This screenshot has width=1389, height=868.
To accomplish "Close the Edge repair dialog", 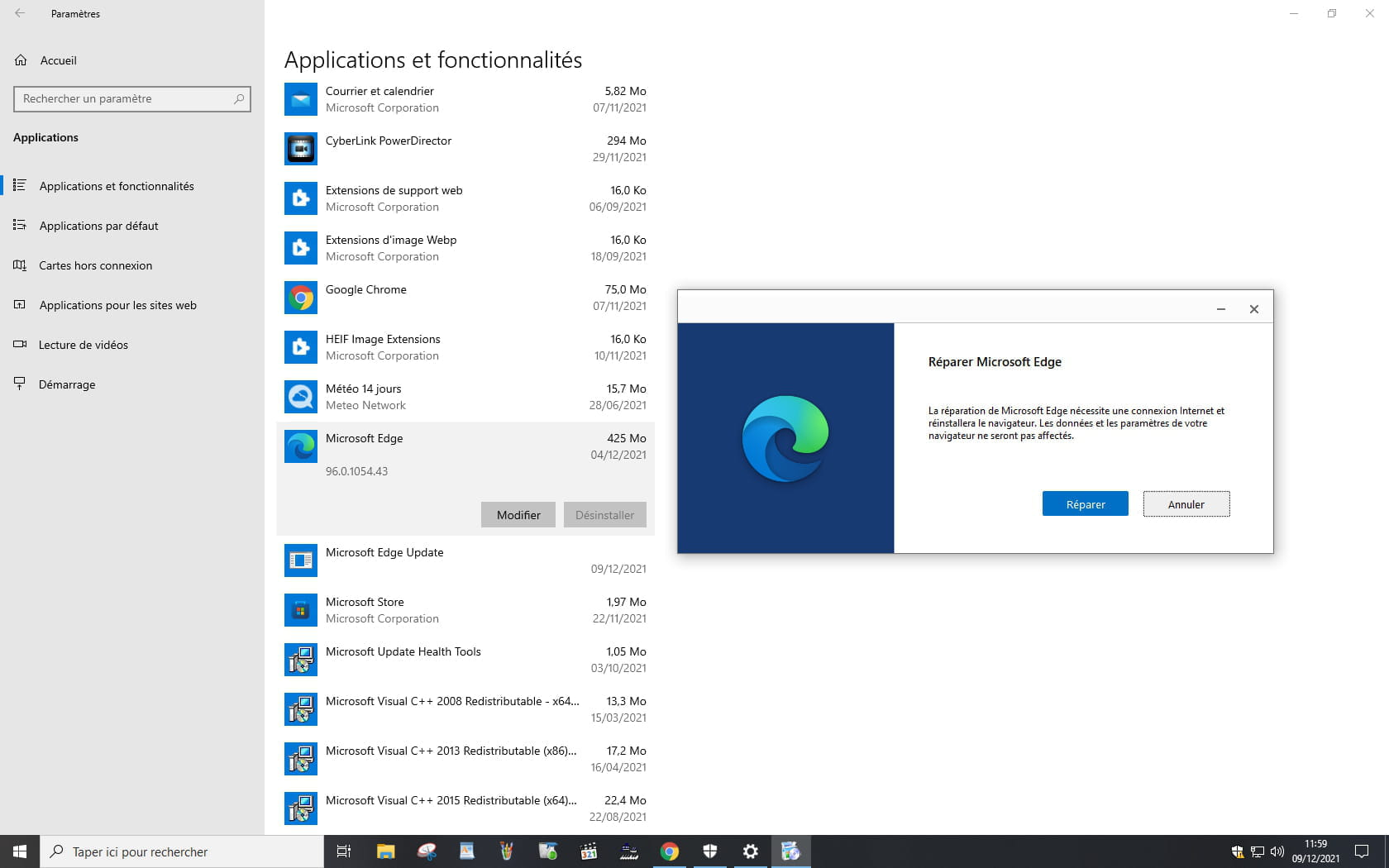I will pos(1254,308).
